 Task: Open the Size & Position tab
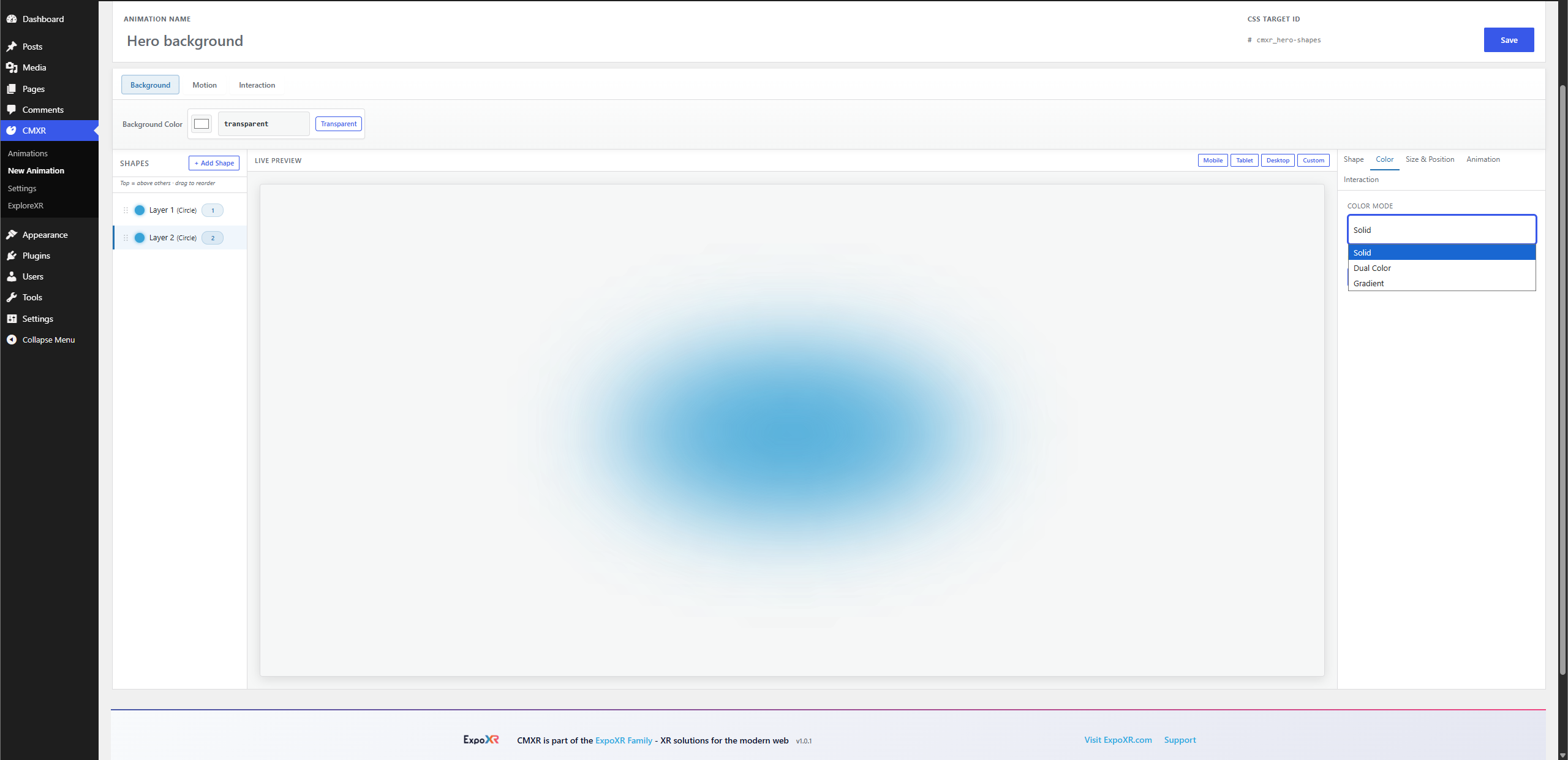tap(1430, 159)
